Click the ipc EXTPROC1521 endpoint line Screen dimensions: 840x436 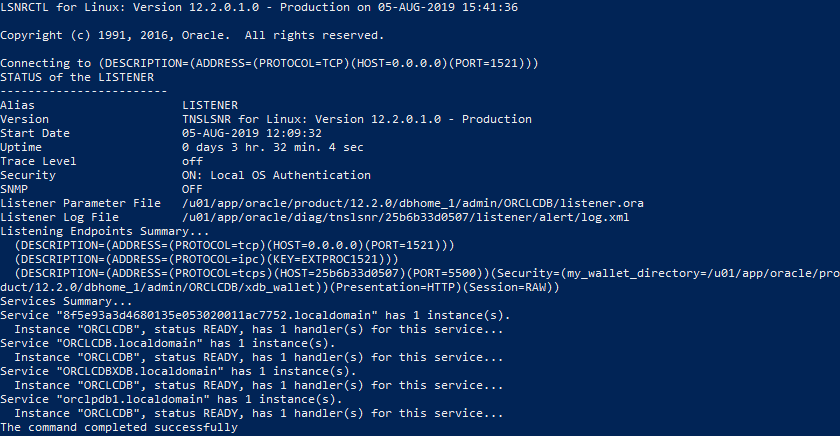click(199, 259)
